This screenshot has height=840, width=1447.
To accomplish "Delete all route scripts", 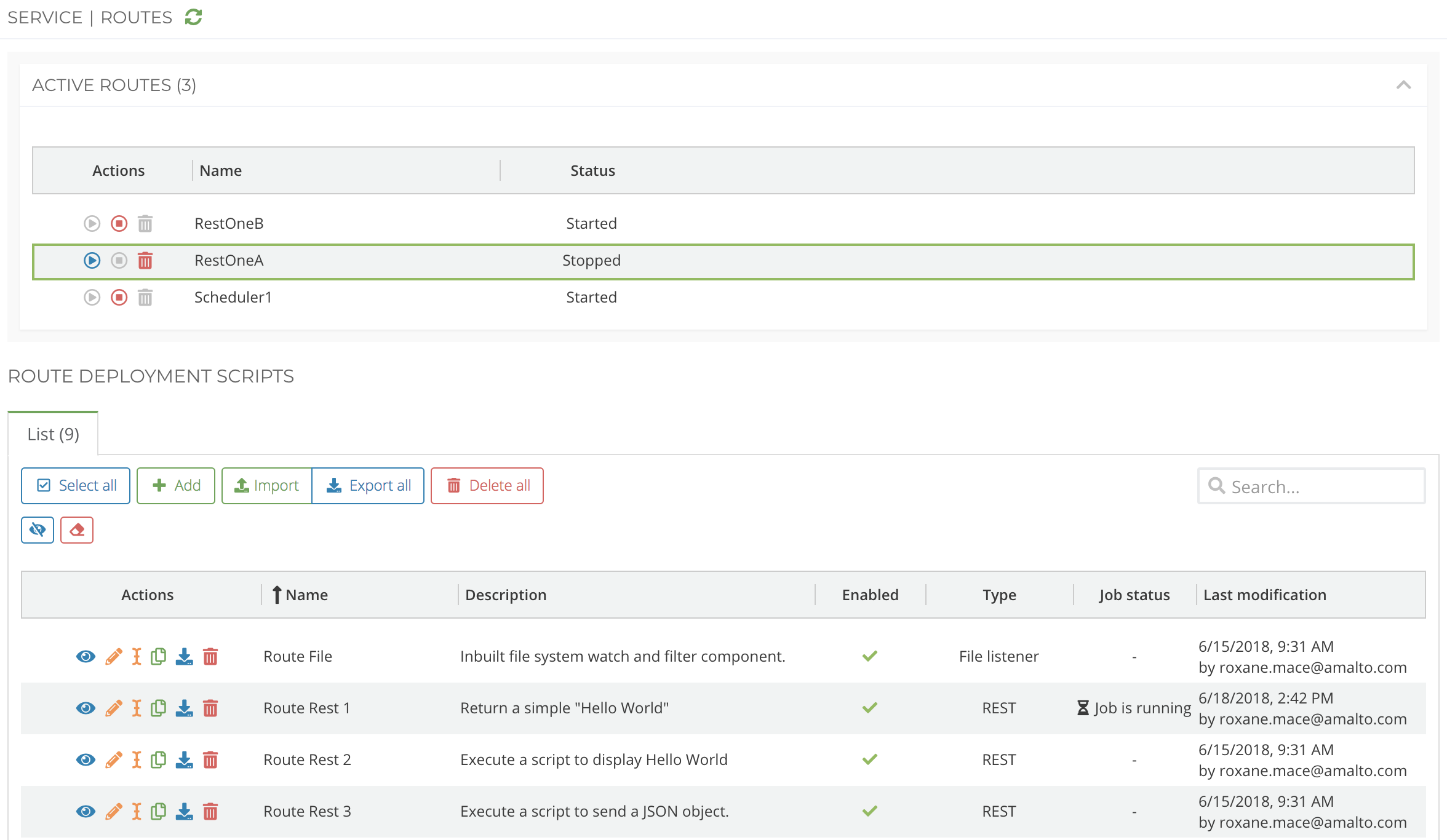I will pyautogui.click(x=487, y=486).
